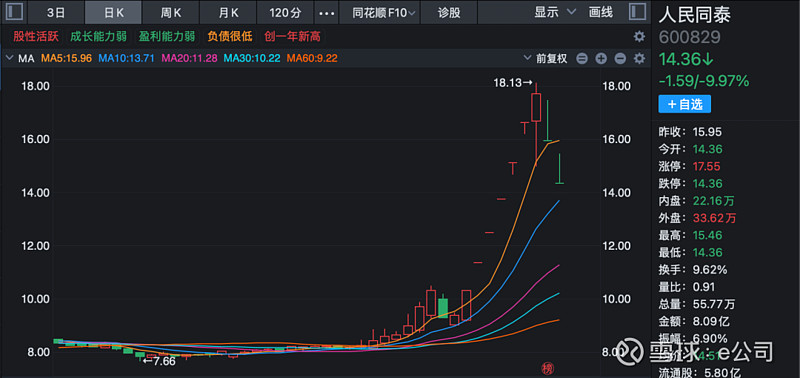This screenshot has height=378, width=800.
Task: Switch to 周K weekly chart
Action: click(x=171, y=12)
